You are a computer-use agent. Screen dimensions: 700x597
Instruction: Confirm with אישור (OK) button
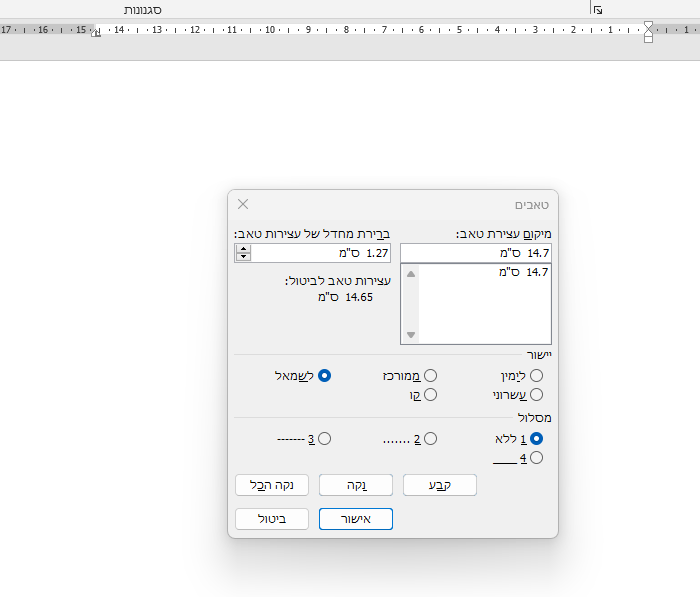coord(356,519)
